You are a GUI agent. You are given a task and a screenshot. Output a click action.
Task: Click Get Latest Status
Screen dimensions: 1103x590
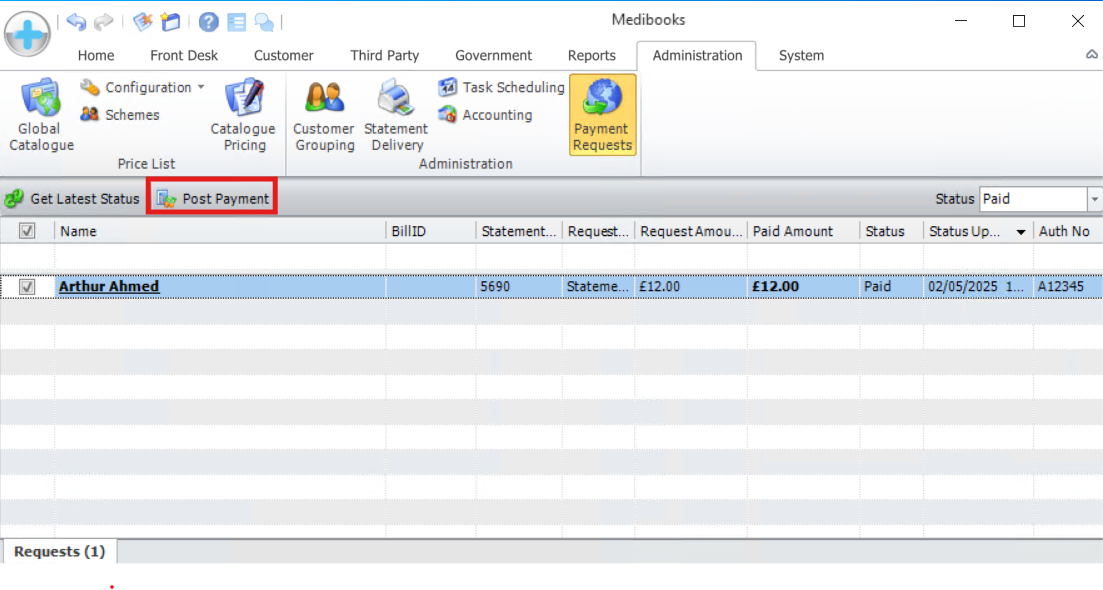coord(73,199)
